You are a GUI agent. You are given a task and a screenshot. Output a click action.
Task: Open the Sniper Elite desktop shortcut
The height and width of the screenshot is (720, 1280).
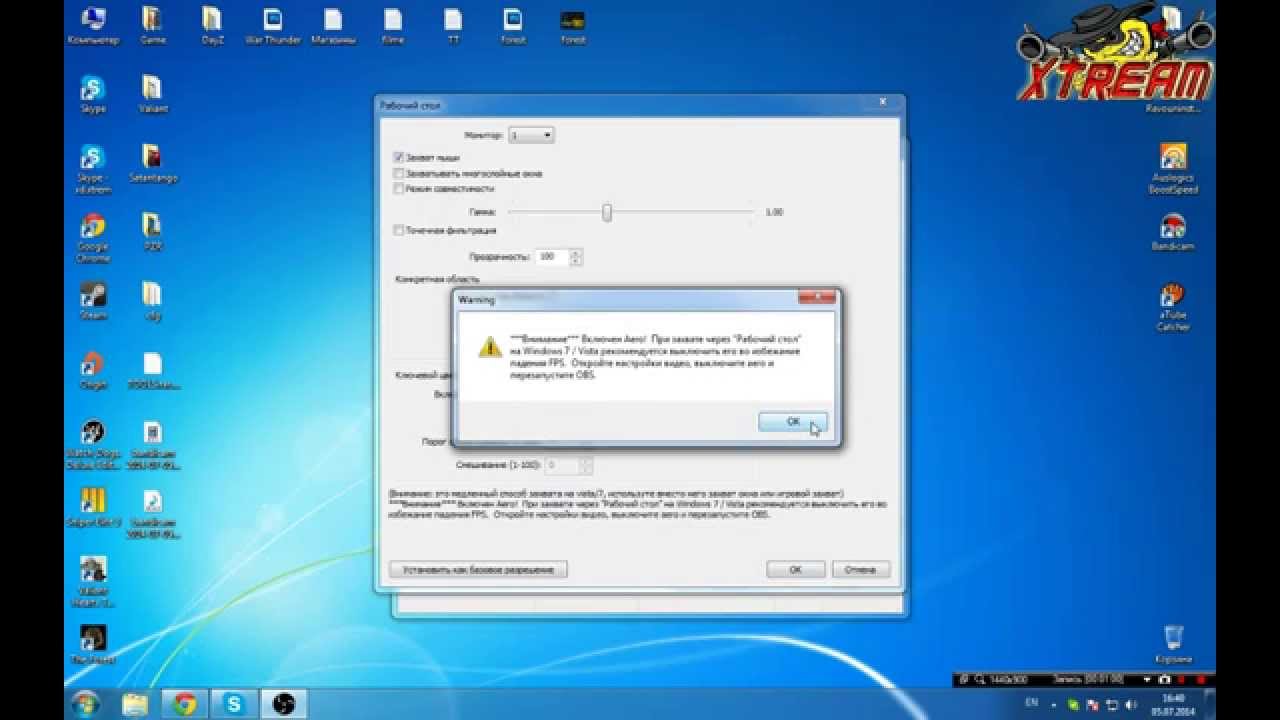pos(93,508)
